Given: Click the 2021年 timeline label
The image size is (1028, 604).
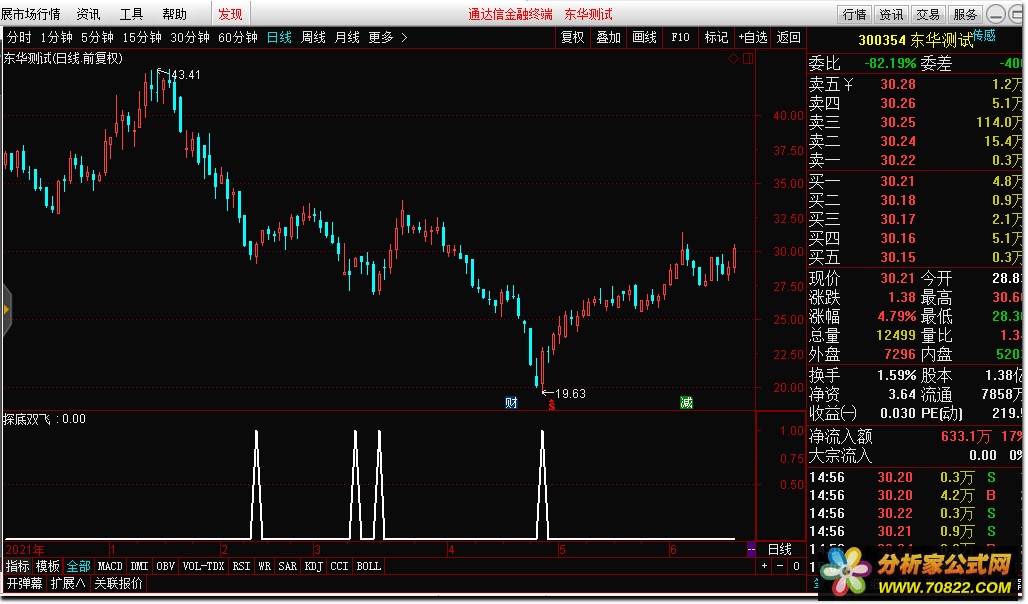Looking at the screenshot, I should coord(25,550).
